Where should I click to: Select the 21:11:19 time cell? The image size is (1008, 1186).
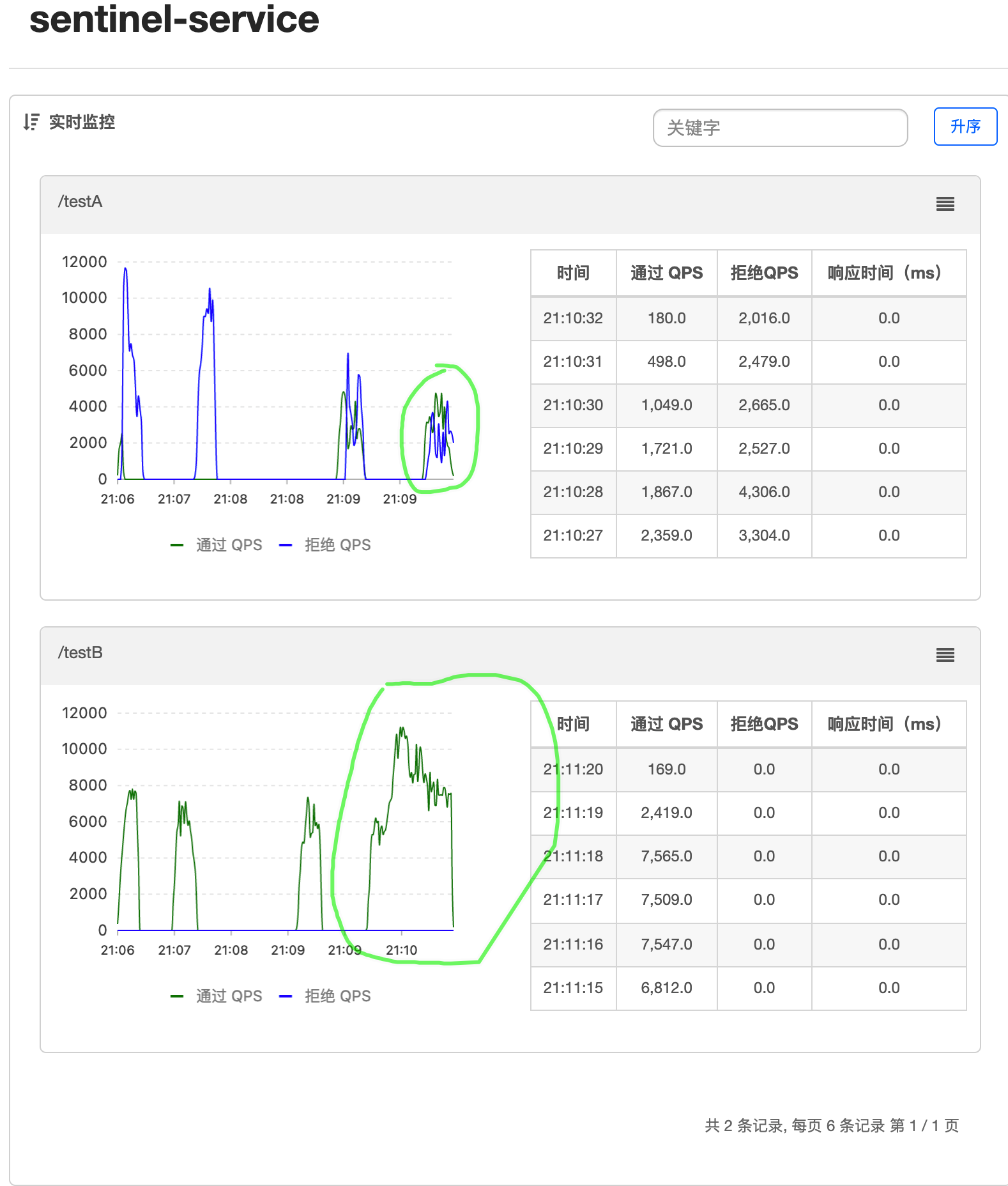click(573, 813)
